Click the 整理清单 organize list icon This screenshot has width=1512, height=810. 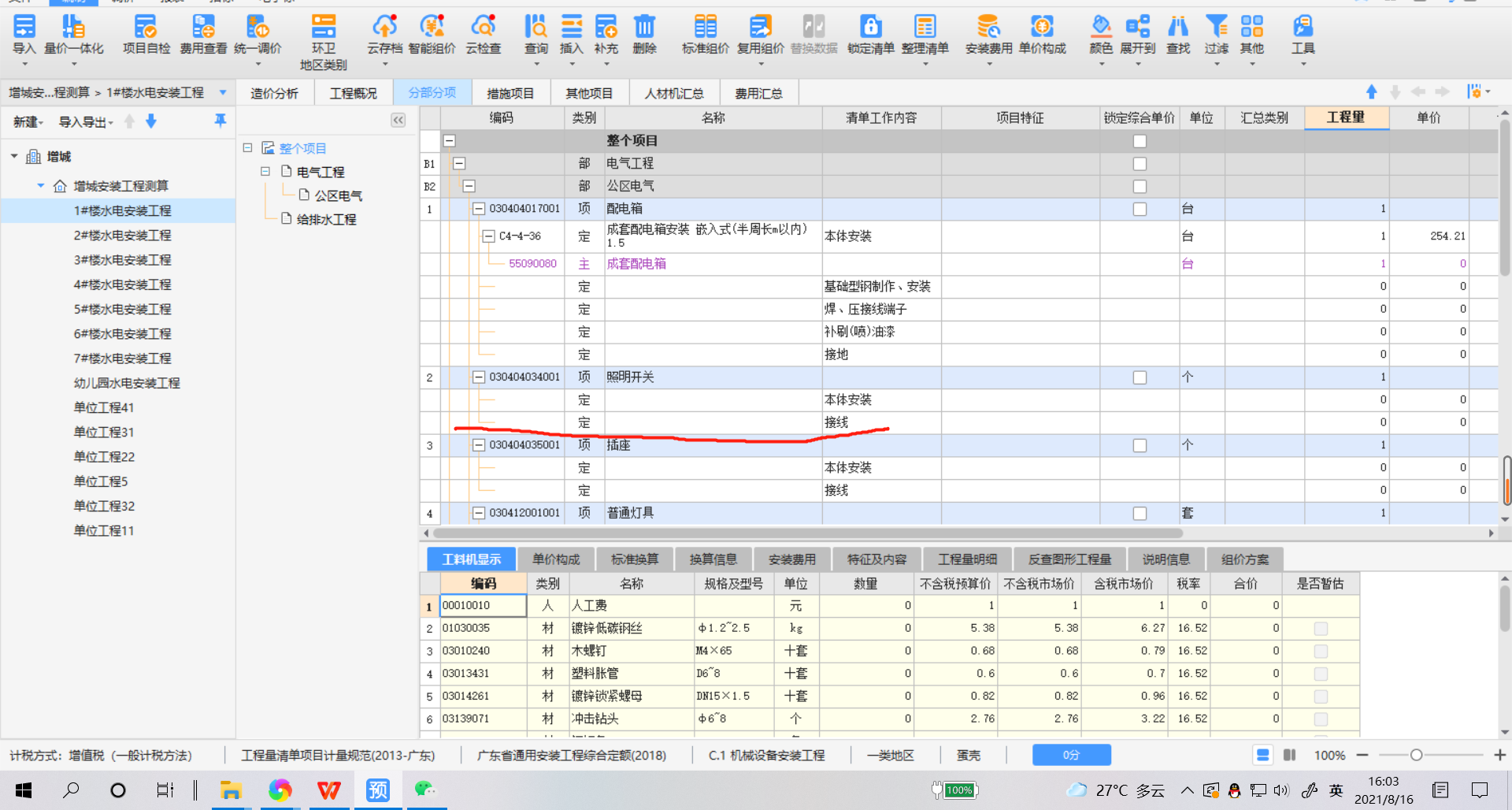925,35
